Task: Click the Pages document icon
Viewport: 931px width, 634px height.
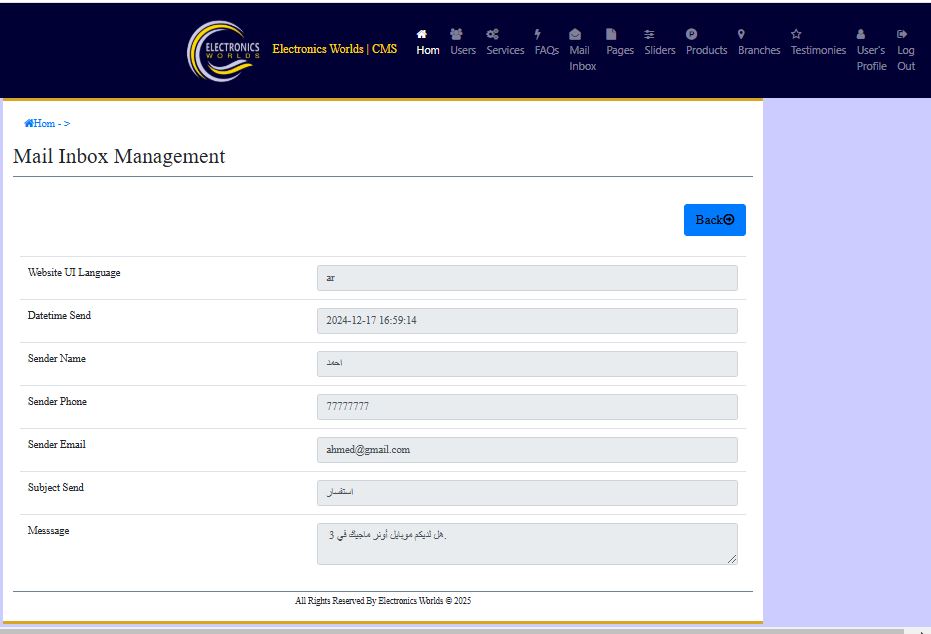Action: pyautogui.click(x=611, y=34)
